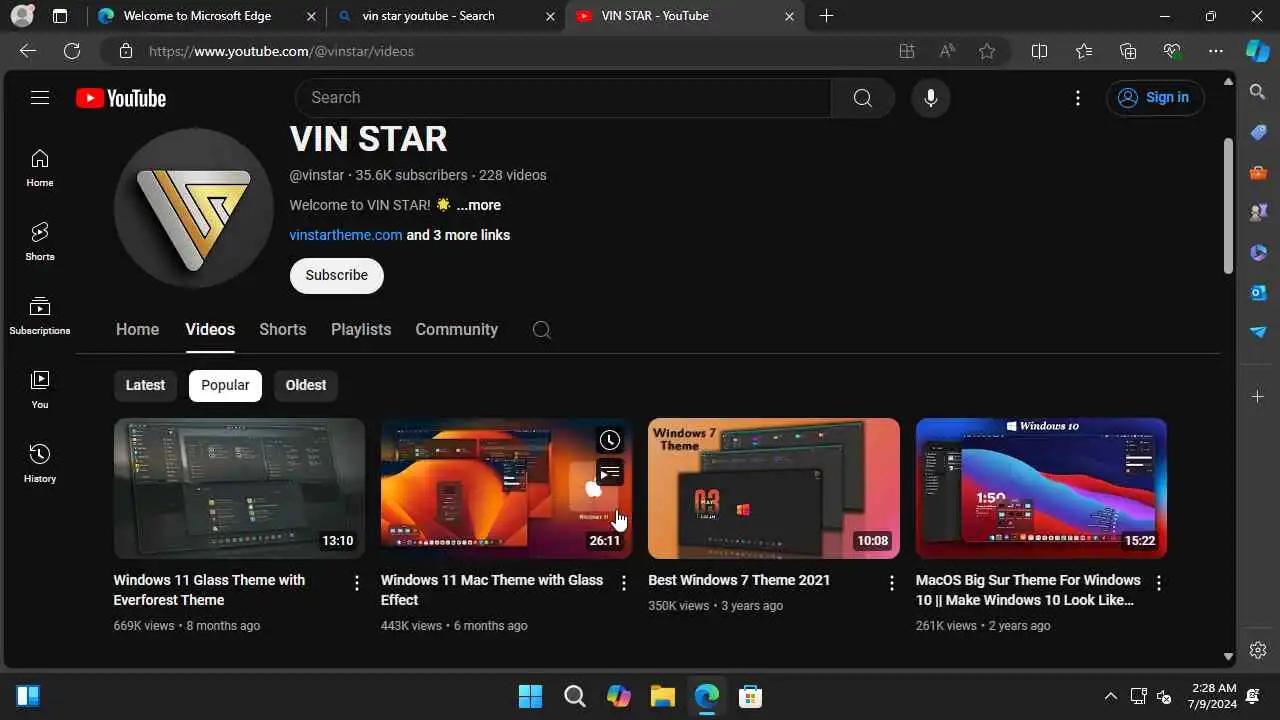Sort videos by Latest
1280x720 pixels.
145,385
